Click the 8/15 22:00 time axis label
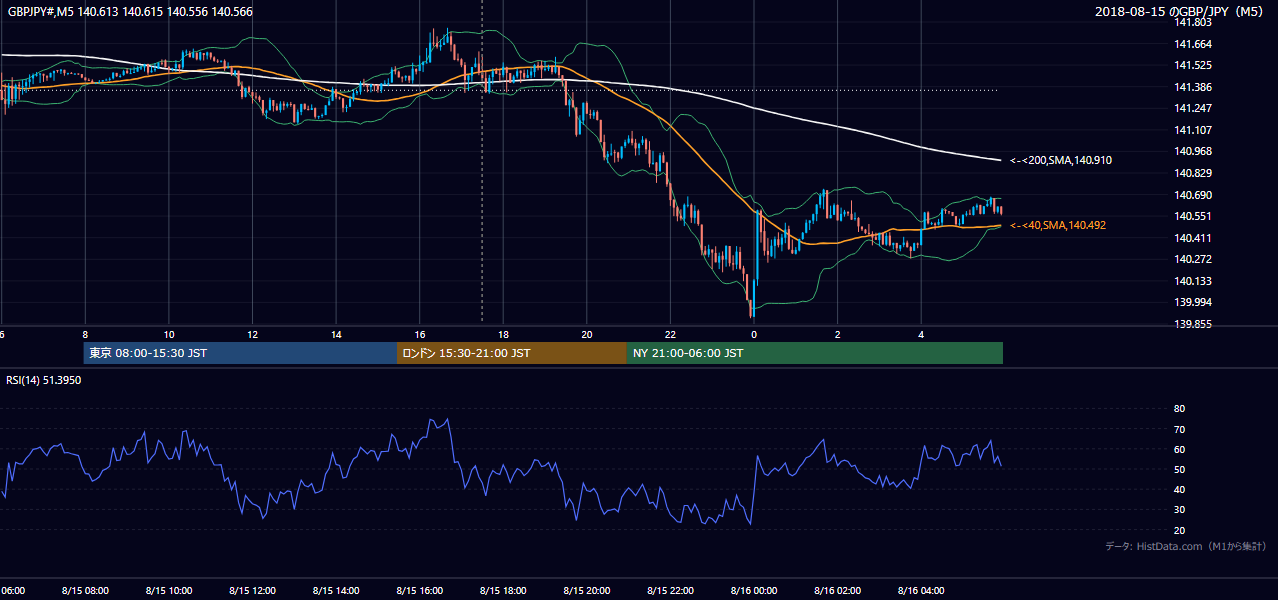This screenshot has width=1278, height=600. click(671, 590)
